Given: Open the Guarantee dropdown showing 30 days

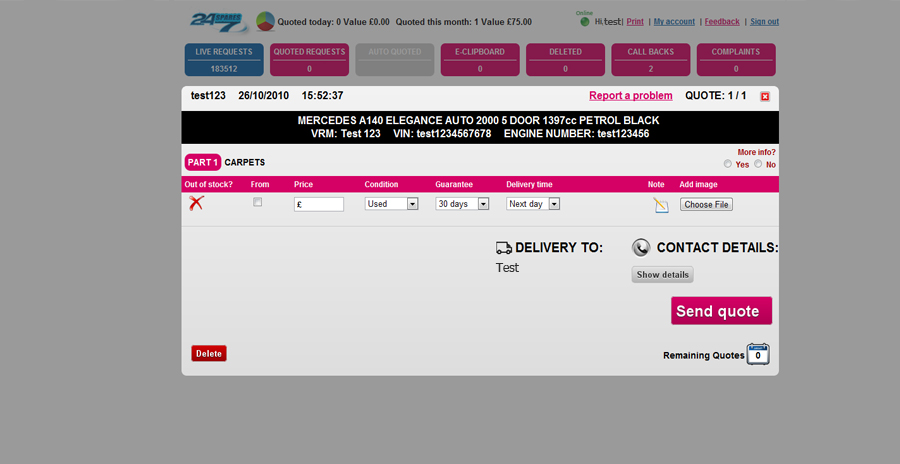Looking at the screenshot, I should coord(462,204).
